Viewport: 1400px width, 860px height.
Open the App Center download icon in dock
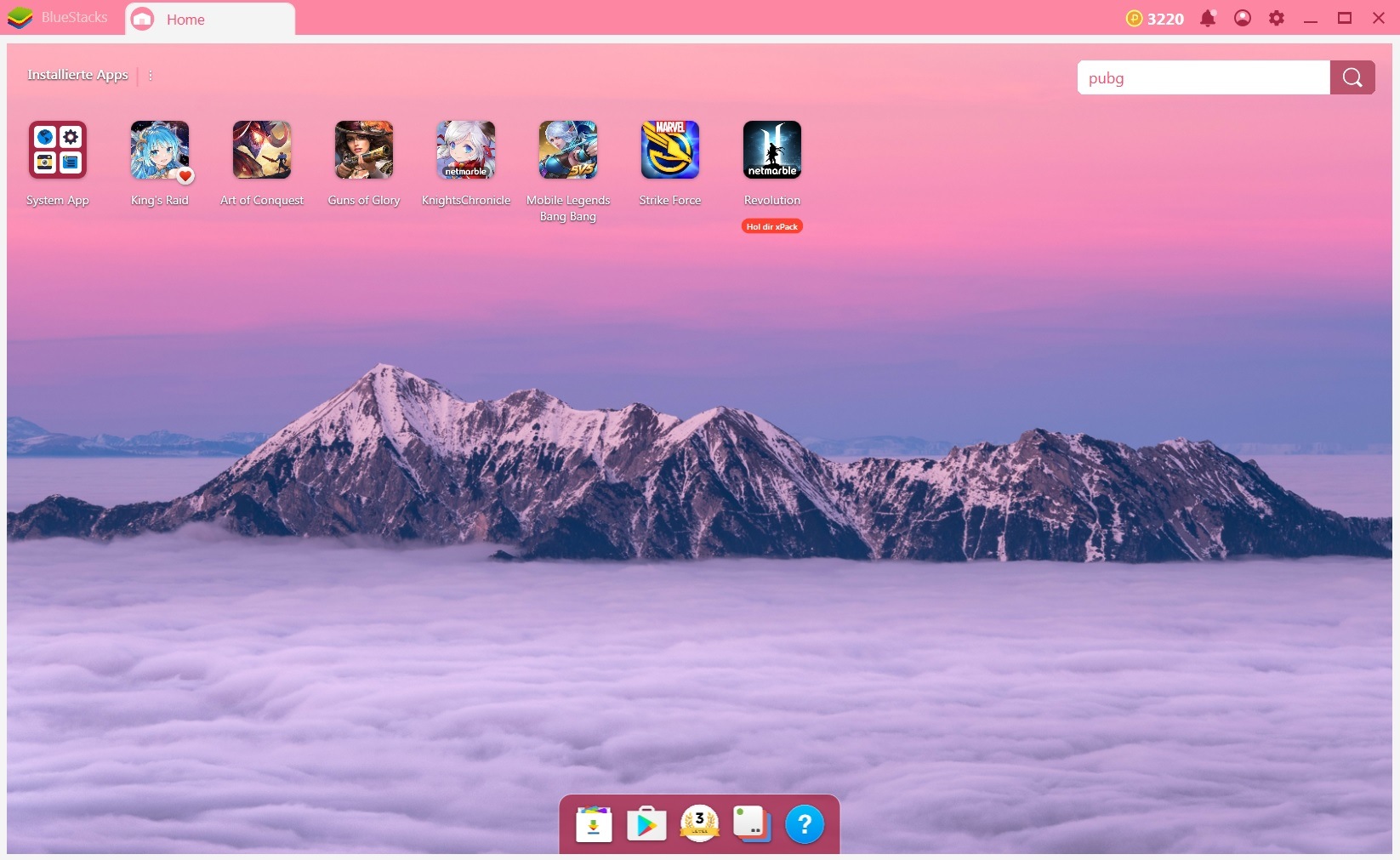pos(594,824)
